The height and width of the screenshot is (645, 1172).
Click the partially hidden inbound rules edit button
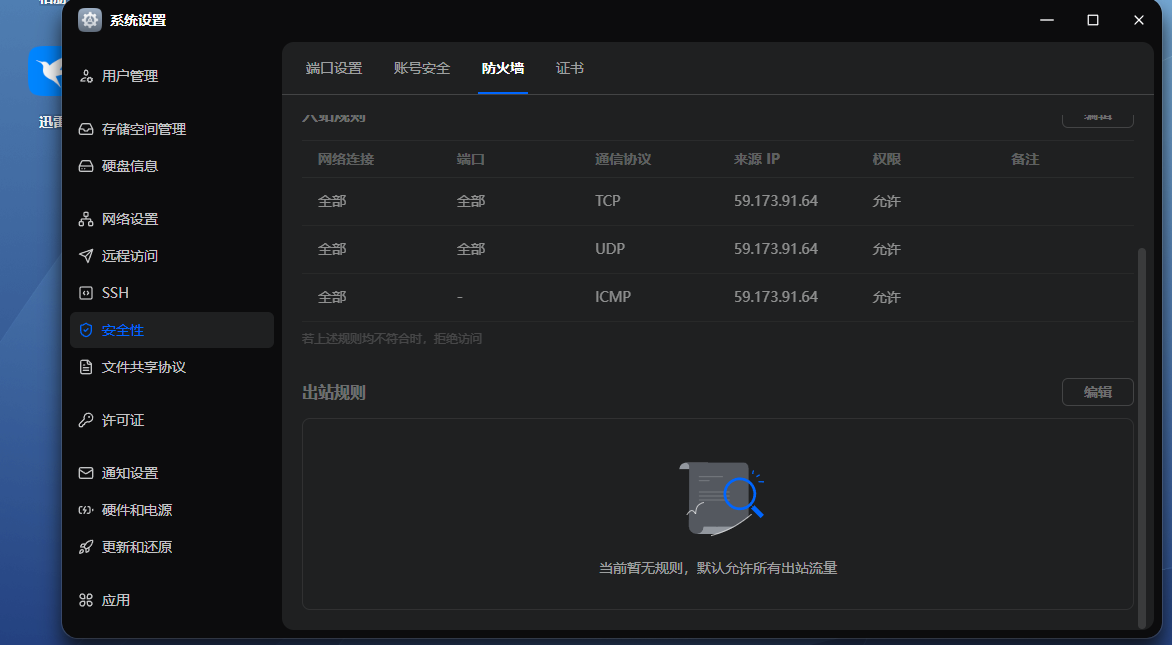[1097, 120]
